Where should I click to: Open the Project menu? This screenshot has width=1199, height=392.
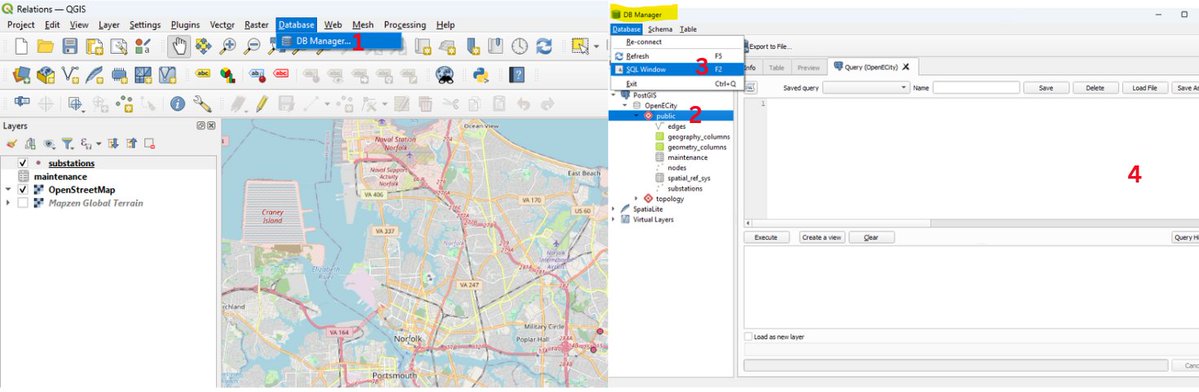(x=21, y=24)
